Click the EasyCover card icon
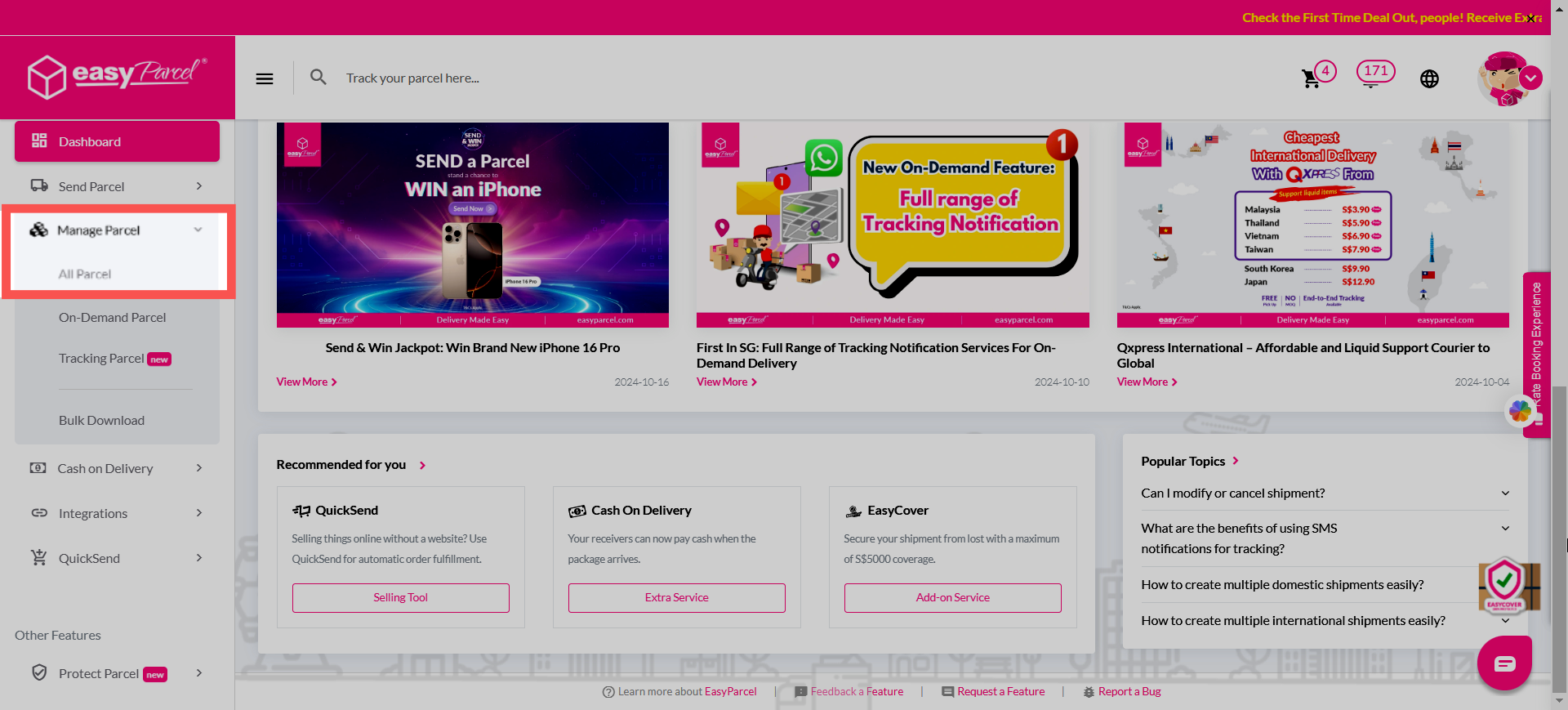 (x=853, y=511)
